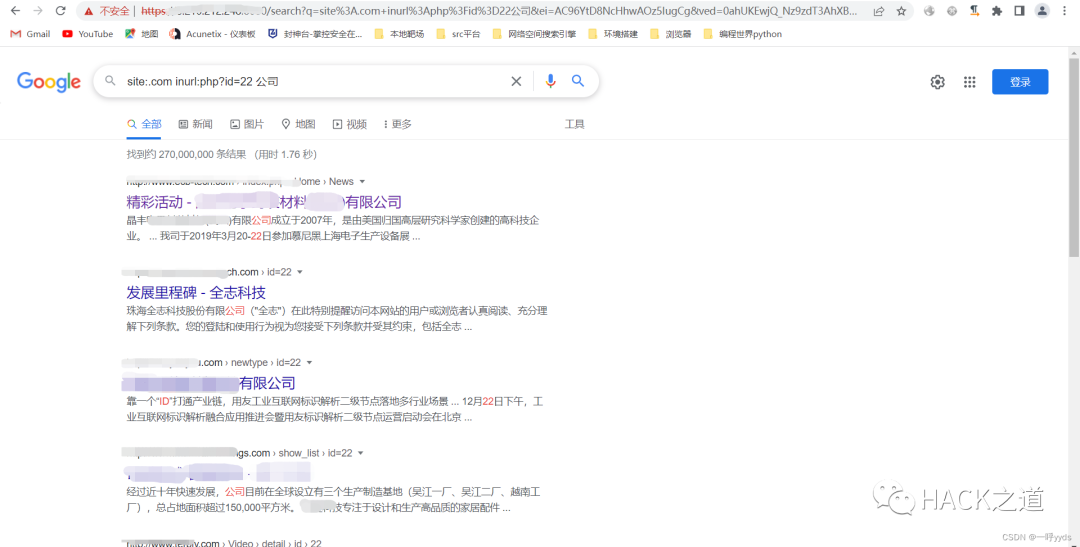This screenshot has width=1080, height=547.
Task: Expand the dropdown arrow beside newtype › id=22
Action: [310, 363]
